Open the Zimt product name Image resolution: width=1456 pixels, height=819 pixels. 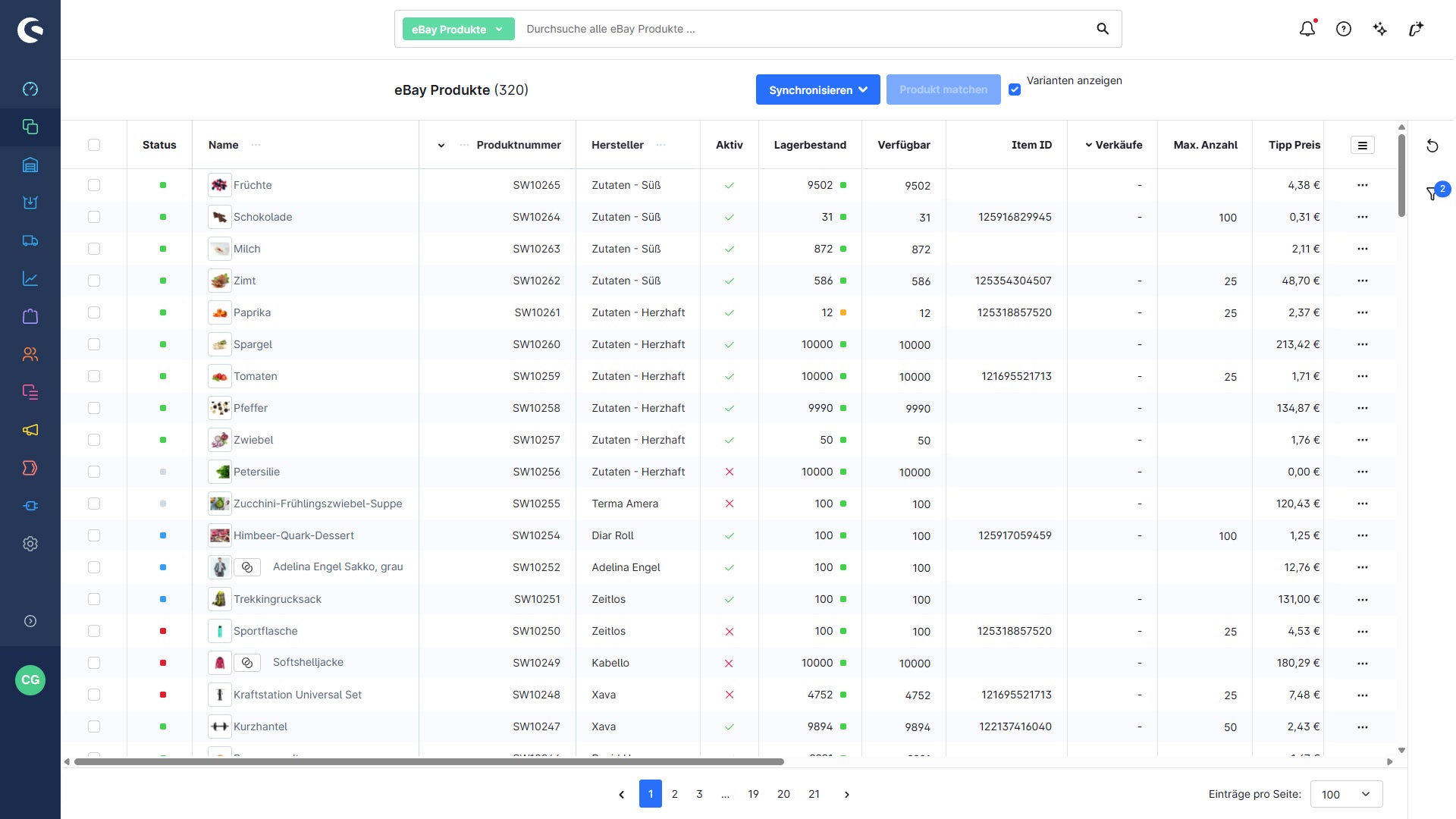point(244,281)
